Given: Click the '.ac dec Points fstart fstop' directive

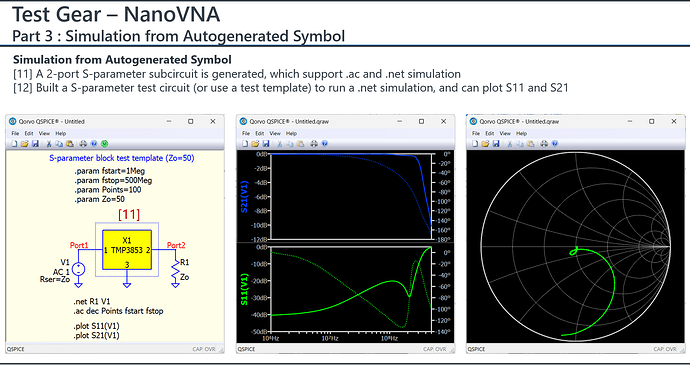Looking at the screenshot, I should click(118, 311).
